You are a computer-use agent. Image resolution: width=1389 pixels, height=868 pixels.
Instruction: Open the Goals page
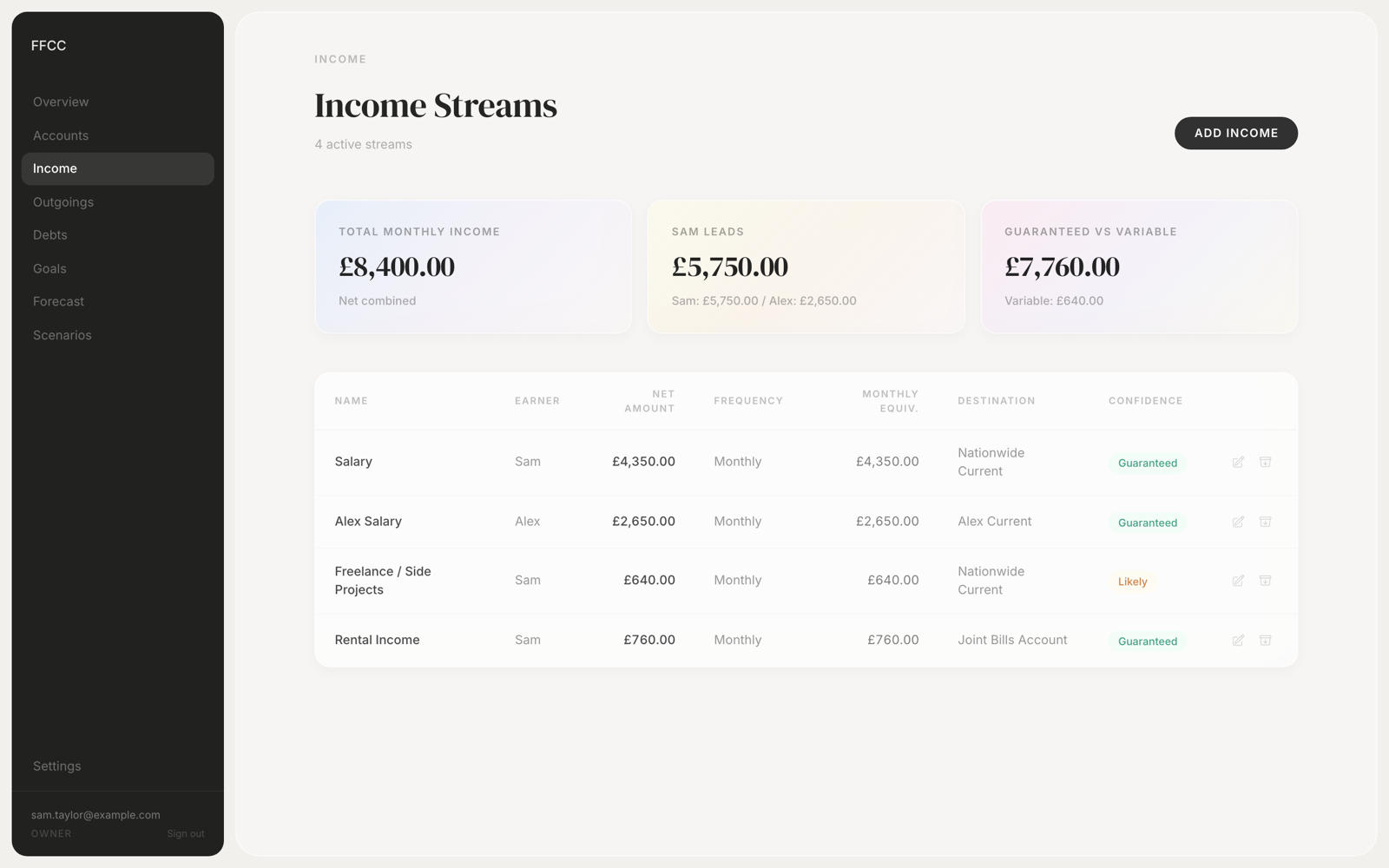(x=117, y=269)
